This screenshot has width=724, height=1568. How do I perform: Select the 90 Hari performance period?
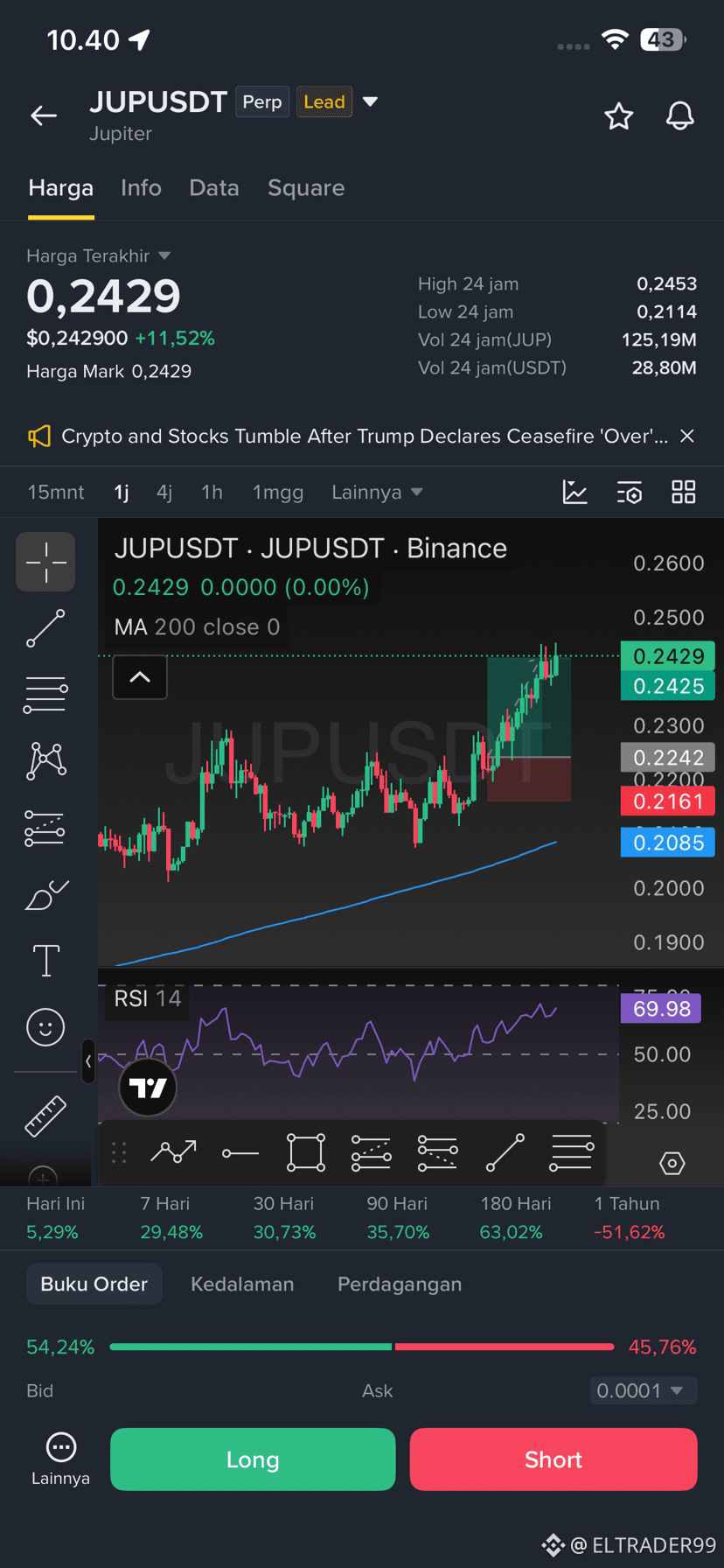pyautogui.click(x=398, y=1217)
